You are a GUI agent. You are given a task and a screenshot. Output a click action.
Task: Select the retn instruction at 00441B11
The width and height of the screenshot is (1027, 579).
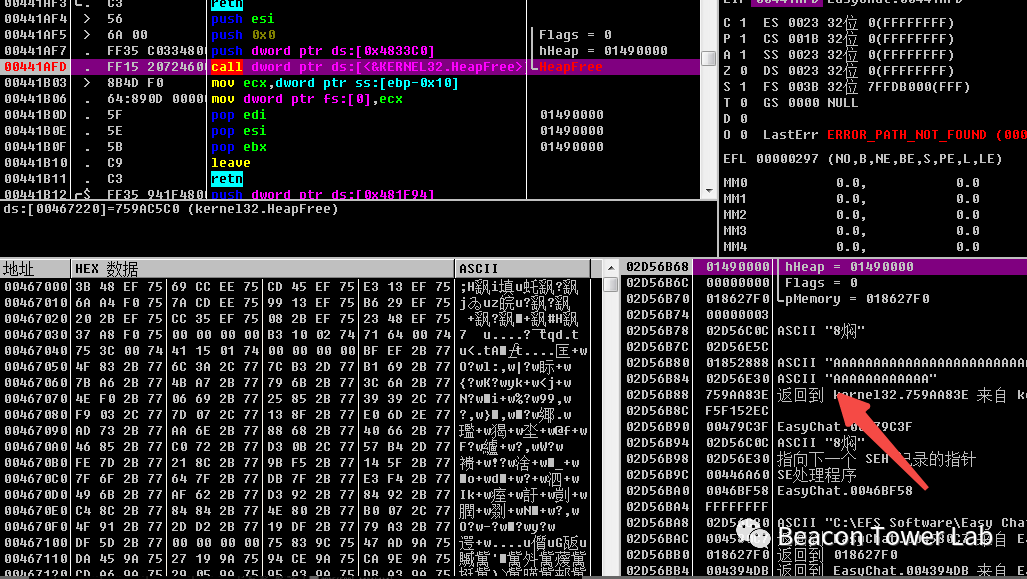pyautogui.click(x=227, y=179)
